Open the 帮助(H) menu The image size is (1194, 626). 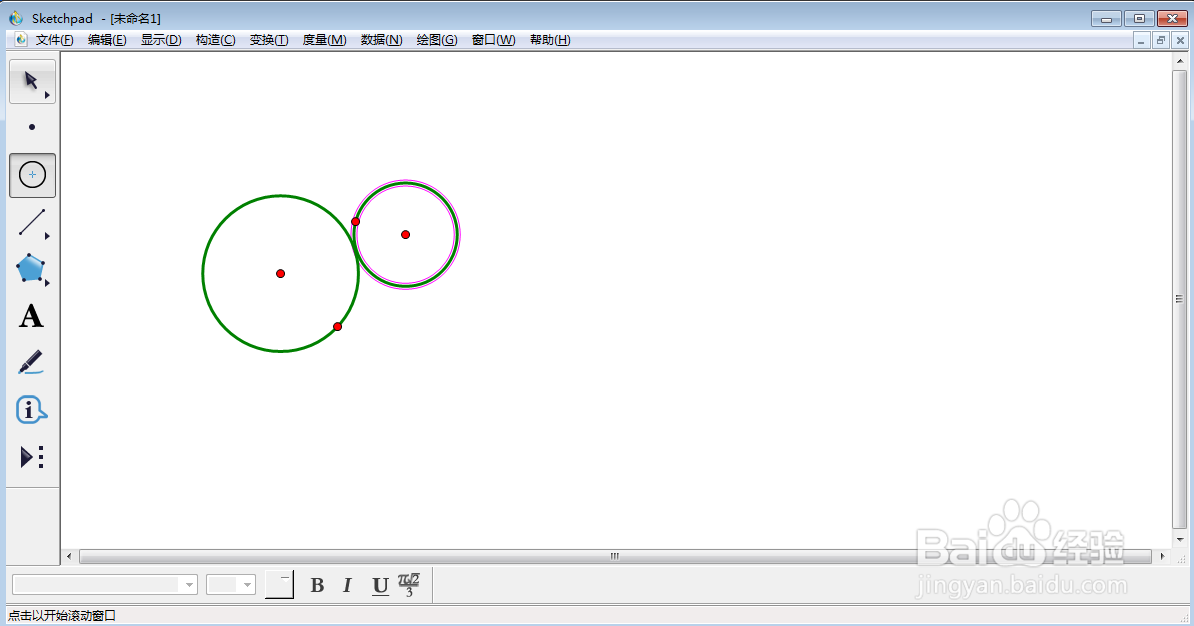tap(550, 40)
